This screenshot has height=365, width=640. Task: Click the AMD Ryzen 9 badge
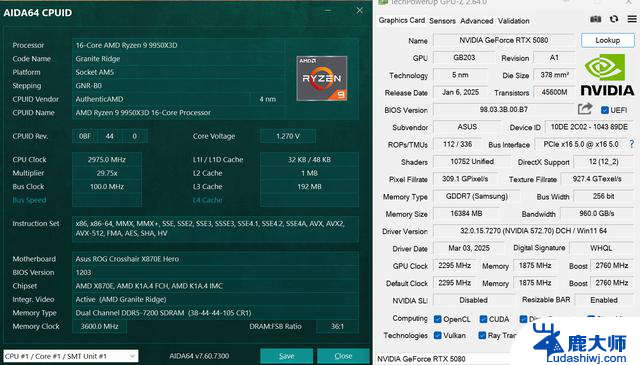click(x=322, y=78)
